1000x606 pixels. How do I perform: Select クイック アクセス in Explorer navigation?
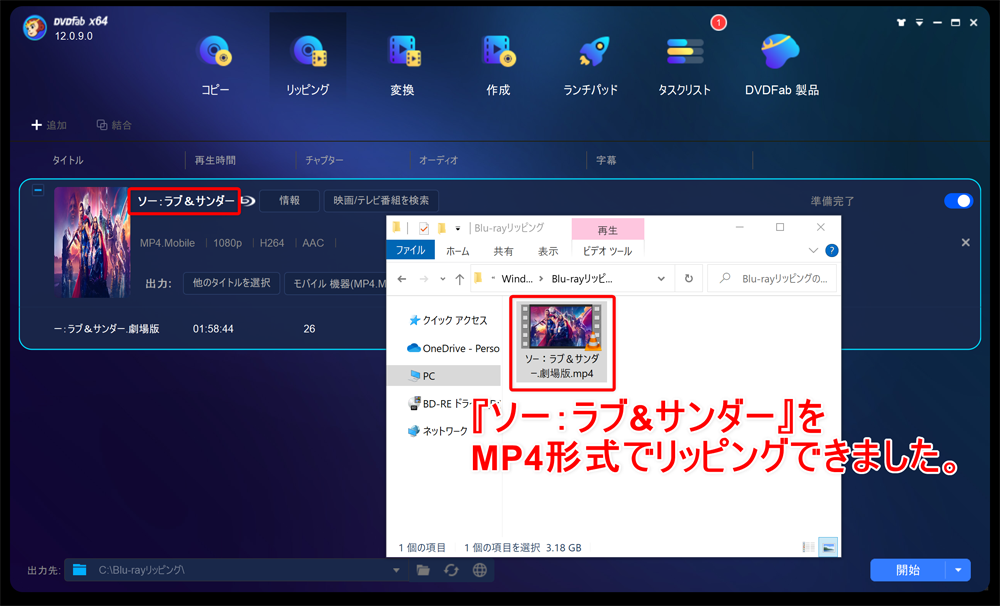(448, 320)
